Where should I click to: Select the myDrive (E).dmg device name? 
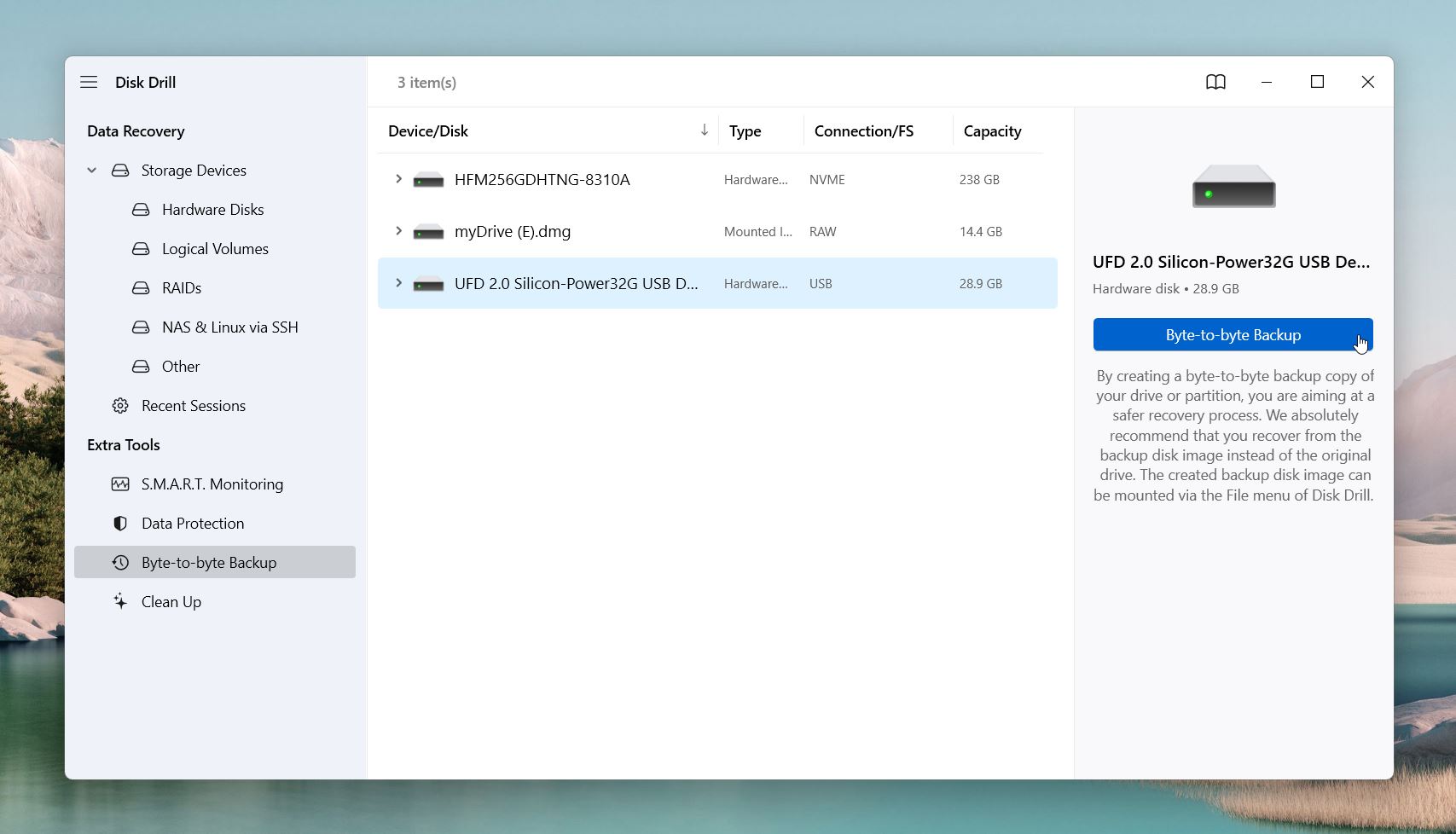tap(513, 232)
